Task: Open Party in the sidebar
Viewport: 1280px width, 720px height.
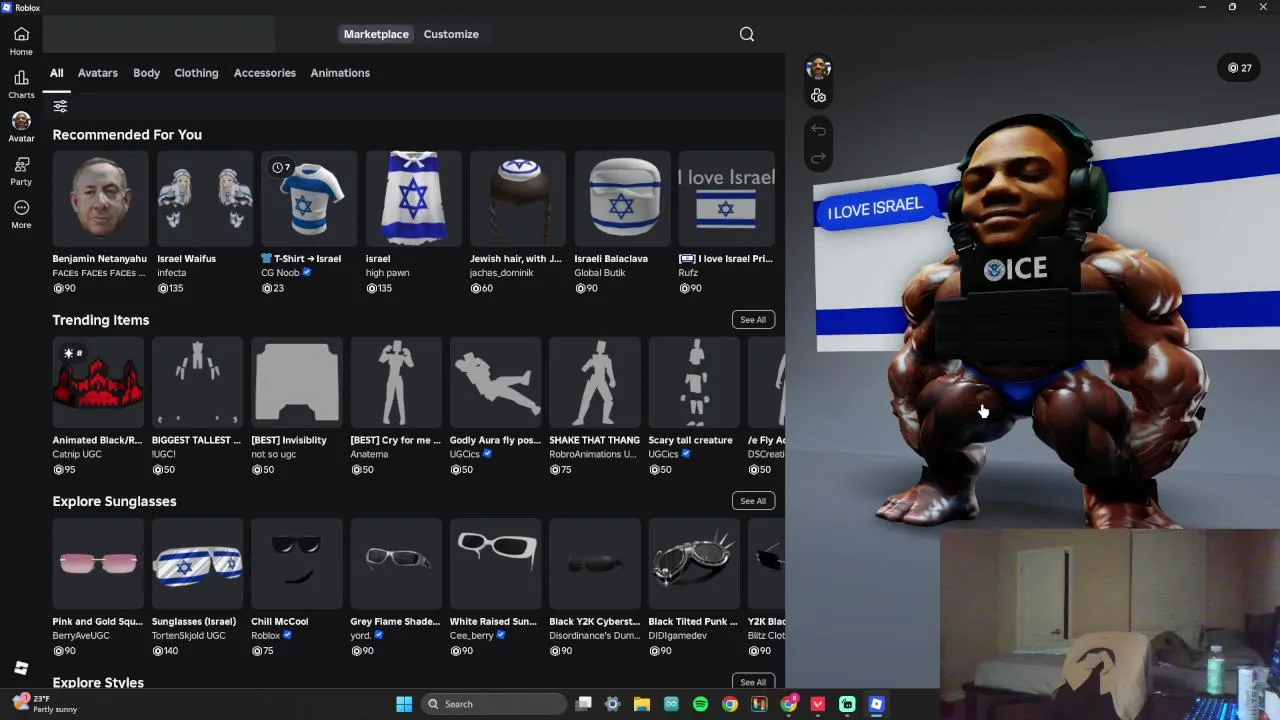Action: tap(21, 171)
